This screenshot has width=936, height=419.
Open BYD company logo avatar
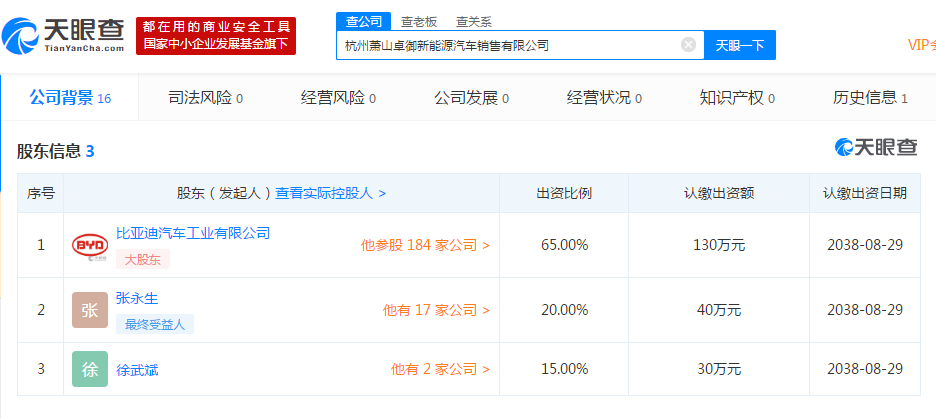[x=90, y=245]
